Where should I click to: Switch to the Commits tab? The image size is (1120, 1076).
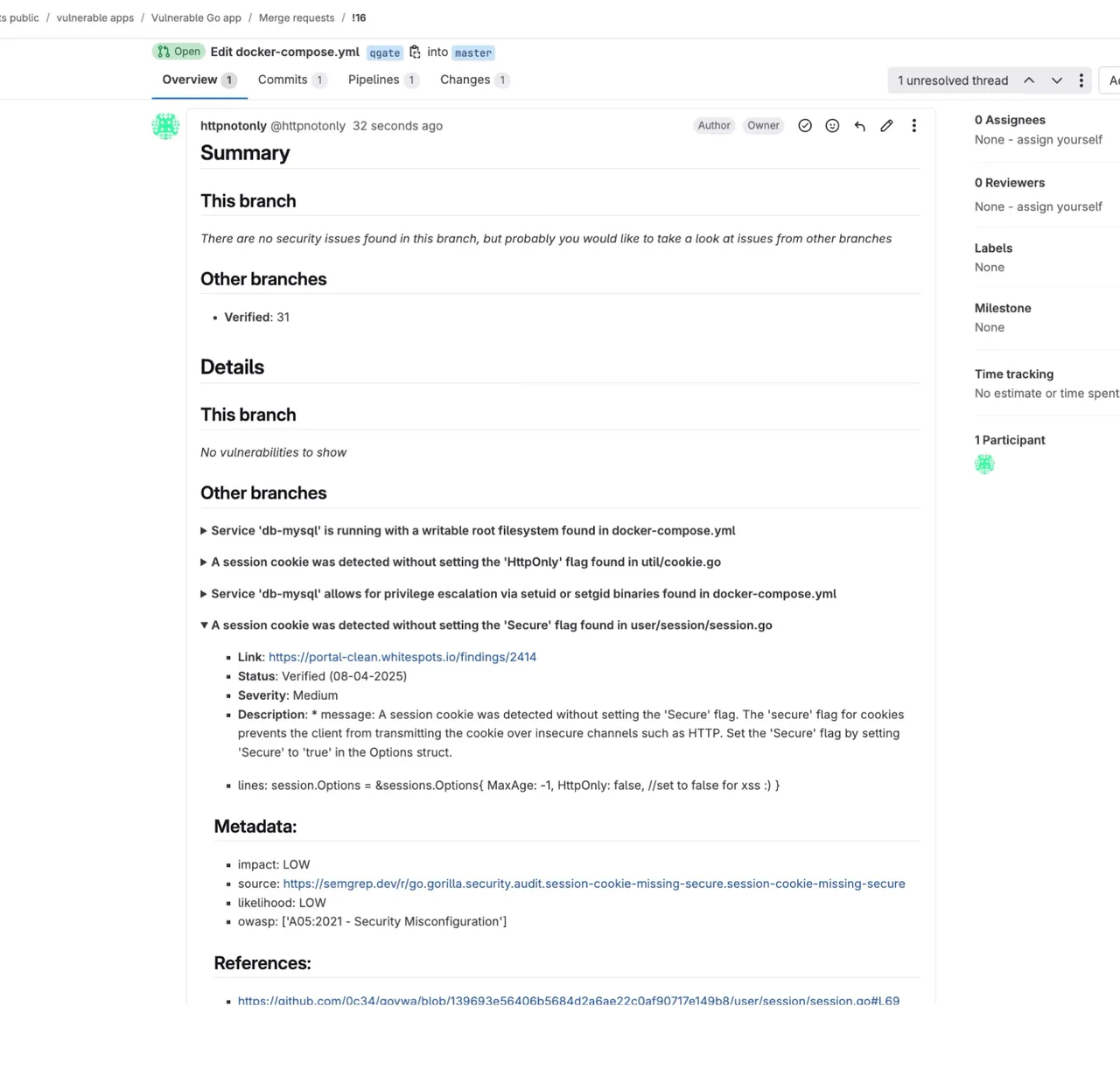[x=283, y=80]
